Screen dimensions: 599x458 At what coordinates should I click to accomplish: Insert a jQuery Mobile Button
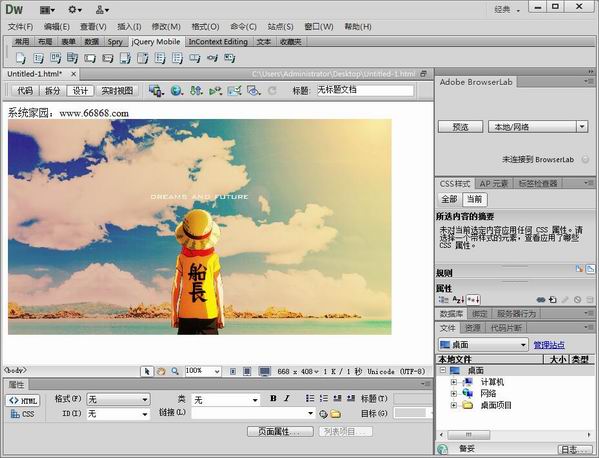click(x=195, y=58)
